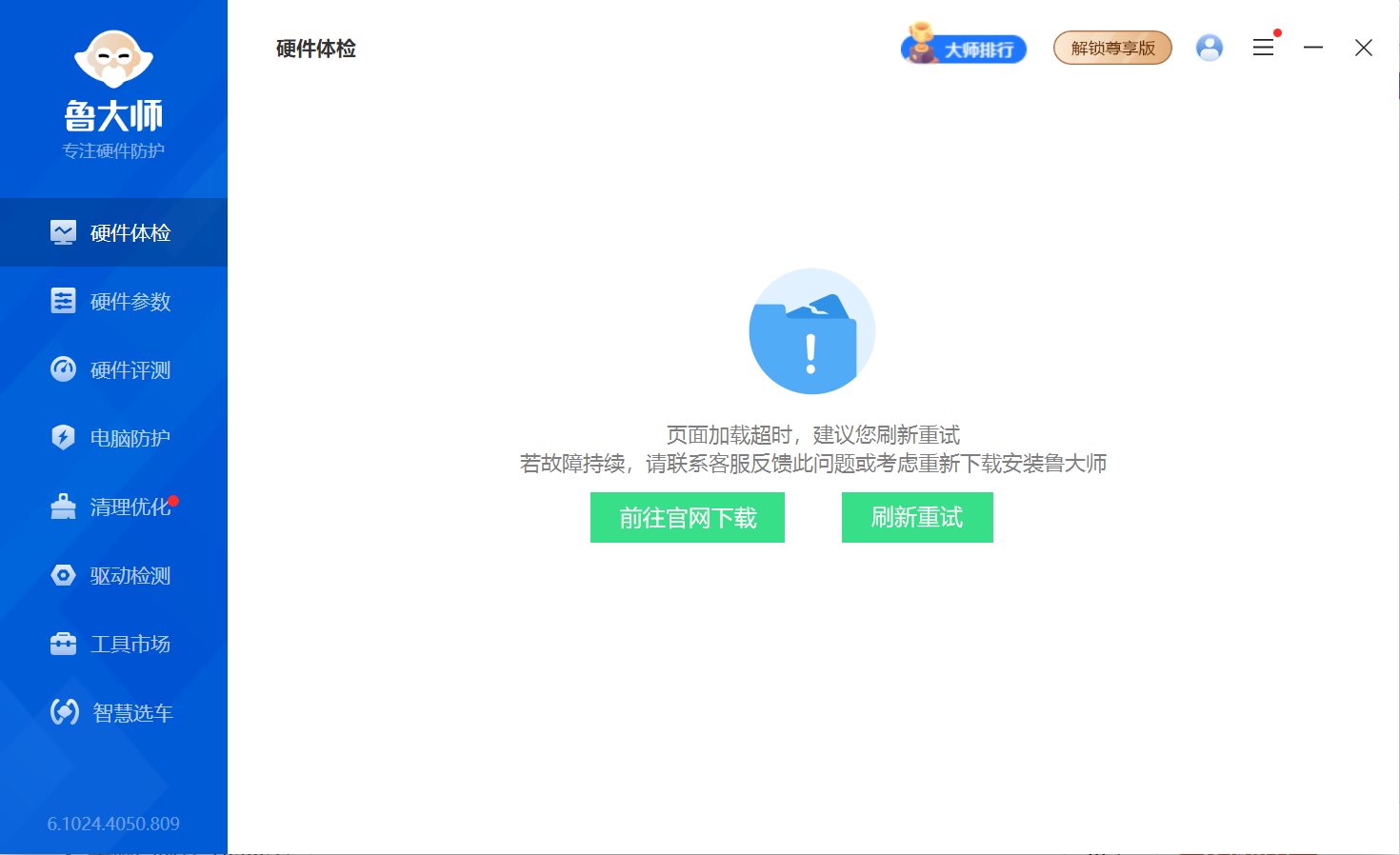Screen dimensions: 1400x855
Task: Open the hamburger settings menu
Action: pyautogui.click(x=1264, y=47)
